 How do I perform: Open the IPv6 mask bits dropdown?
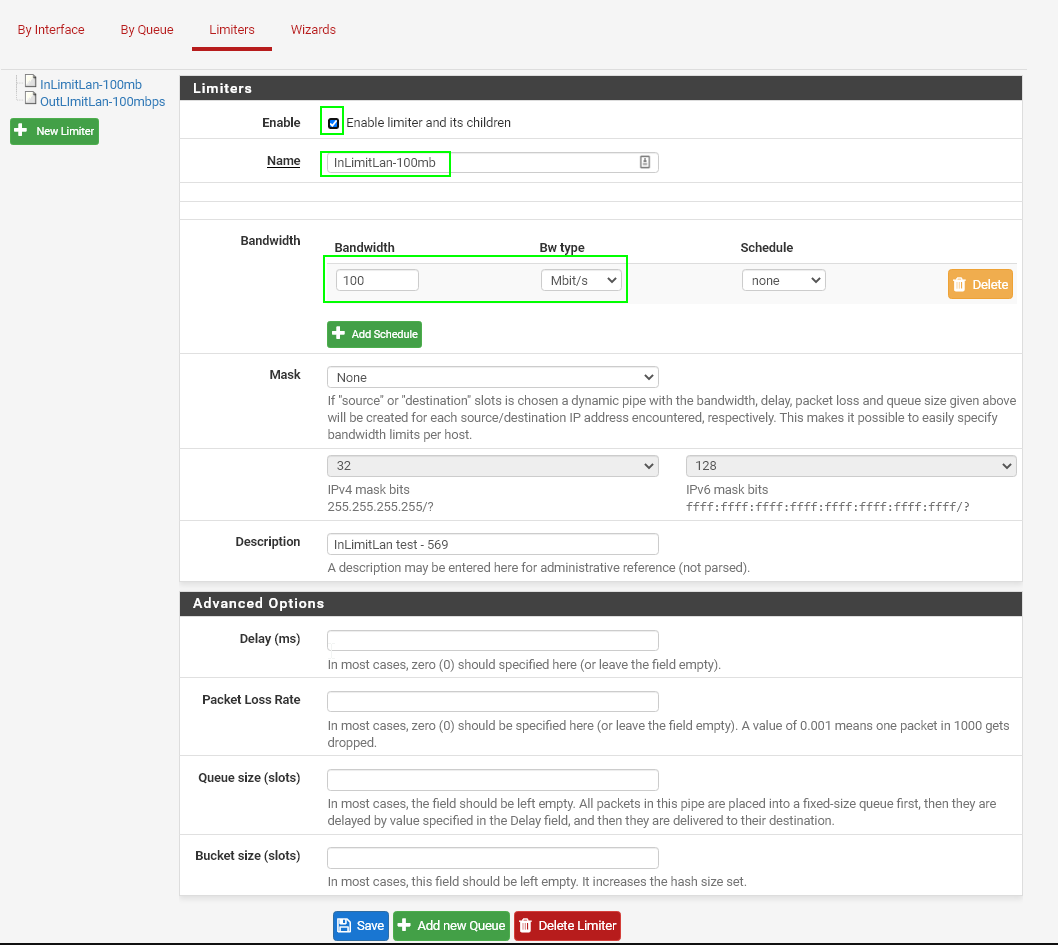[851, 465]
